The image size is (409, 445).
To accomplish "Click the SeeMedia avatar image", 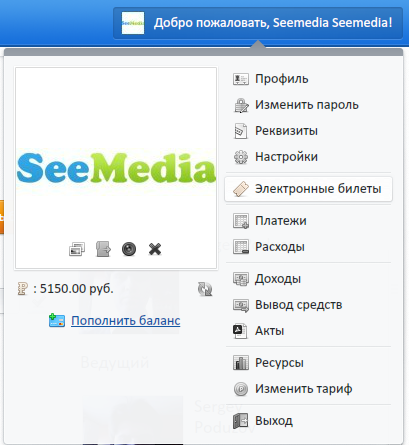I will coord(116,168).
